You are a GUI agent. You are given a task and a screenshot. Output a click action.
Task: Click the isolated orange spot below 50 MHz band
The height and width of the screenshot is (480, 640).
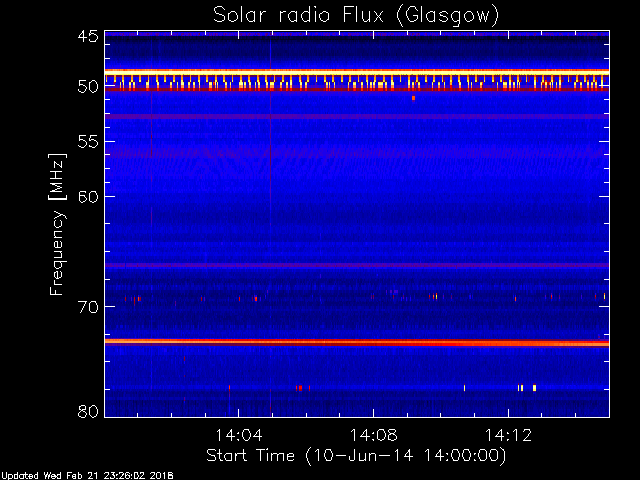(413, 98)
